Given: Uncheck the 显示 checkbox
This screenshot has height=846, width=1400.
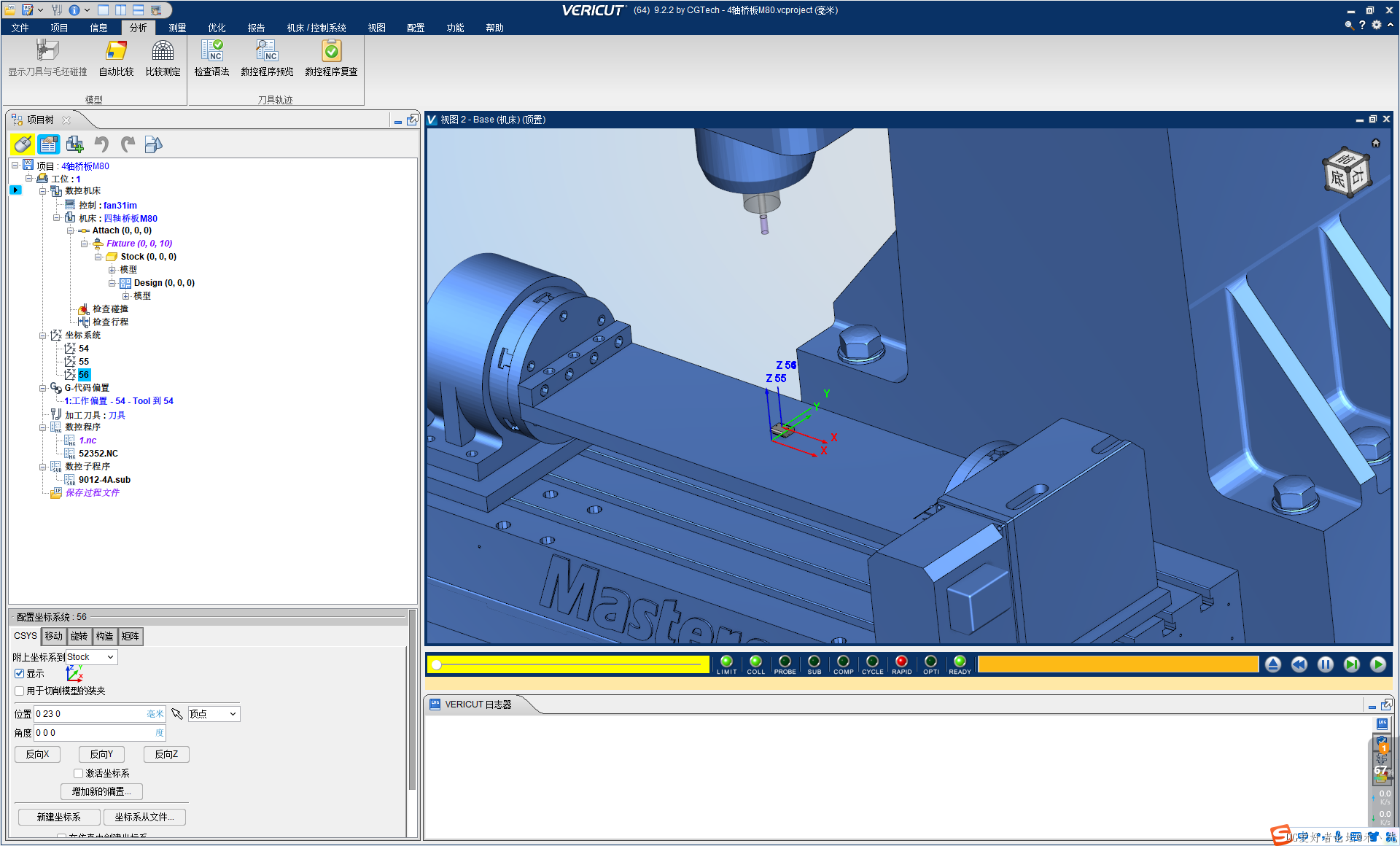Looking at the screenshot, I should tap(20, 673).
